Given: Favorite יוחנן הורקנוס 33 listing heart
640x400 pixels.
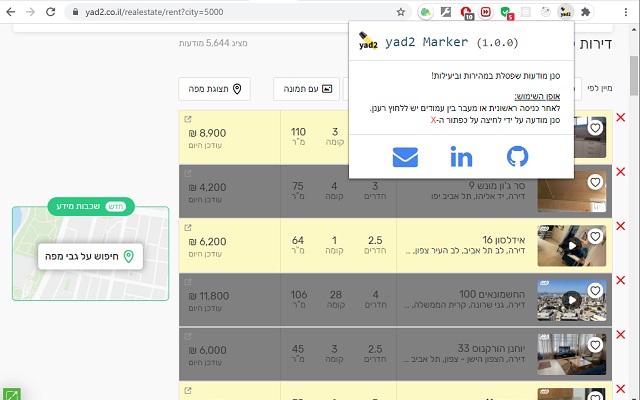Looking at the screenshot, I should (595, 345).
